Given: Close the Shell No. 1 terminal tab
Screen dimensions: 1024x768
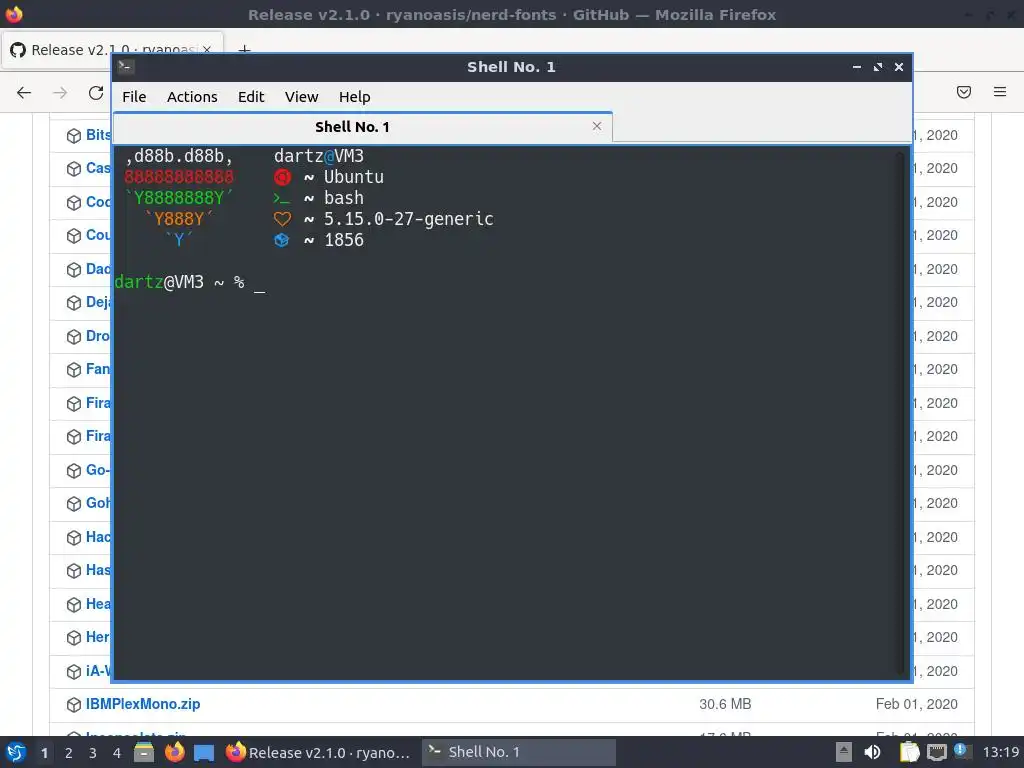Looking at the screenshot, I should tap(596, 126).
